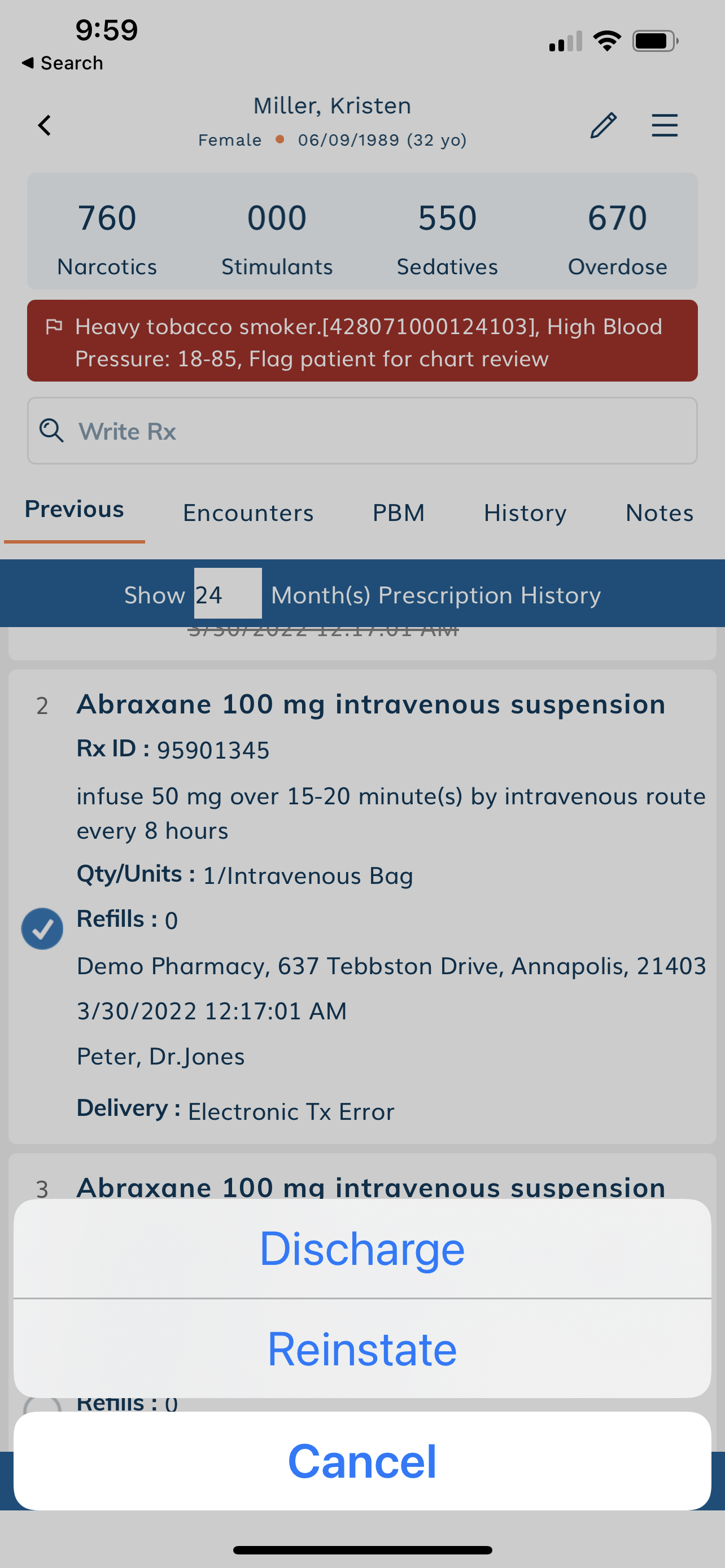Return to Search via status bar link
The height and width of the screenshot is (1568, 725).
click(x=62, y=63)
